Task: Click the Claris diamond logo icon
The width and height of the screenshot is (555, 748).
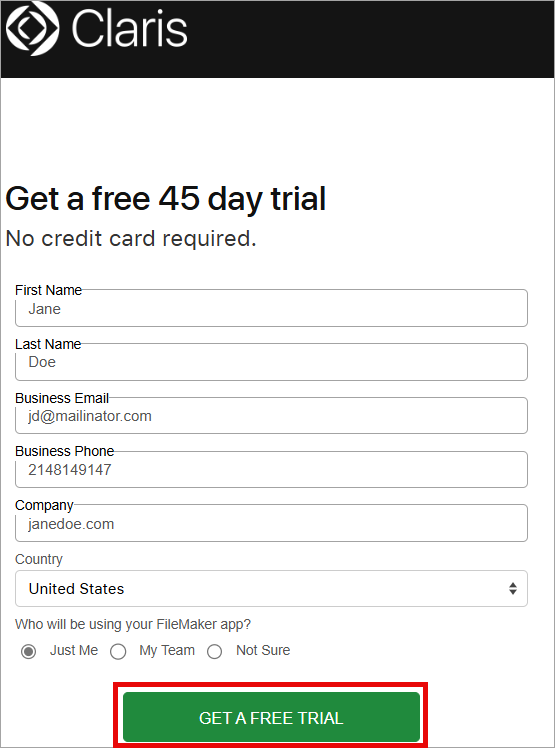Action: [32, 28]
